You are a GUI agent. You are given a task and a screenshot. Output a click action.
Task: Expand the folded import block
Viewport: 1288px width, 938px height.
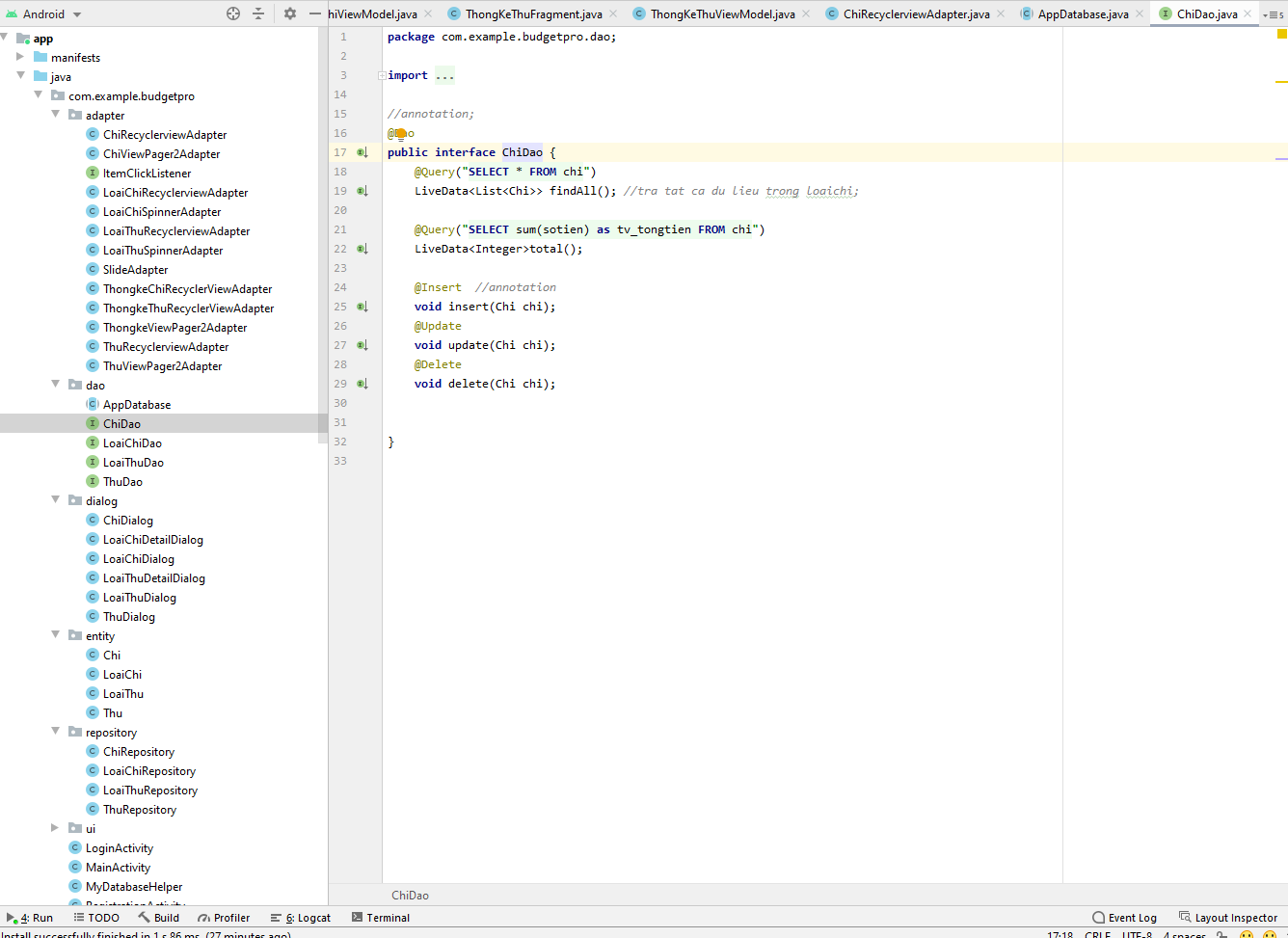[x=383, y=75]
